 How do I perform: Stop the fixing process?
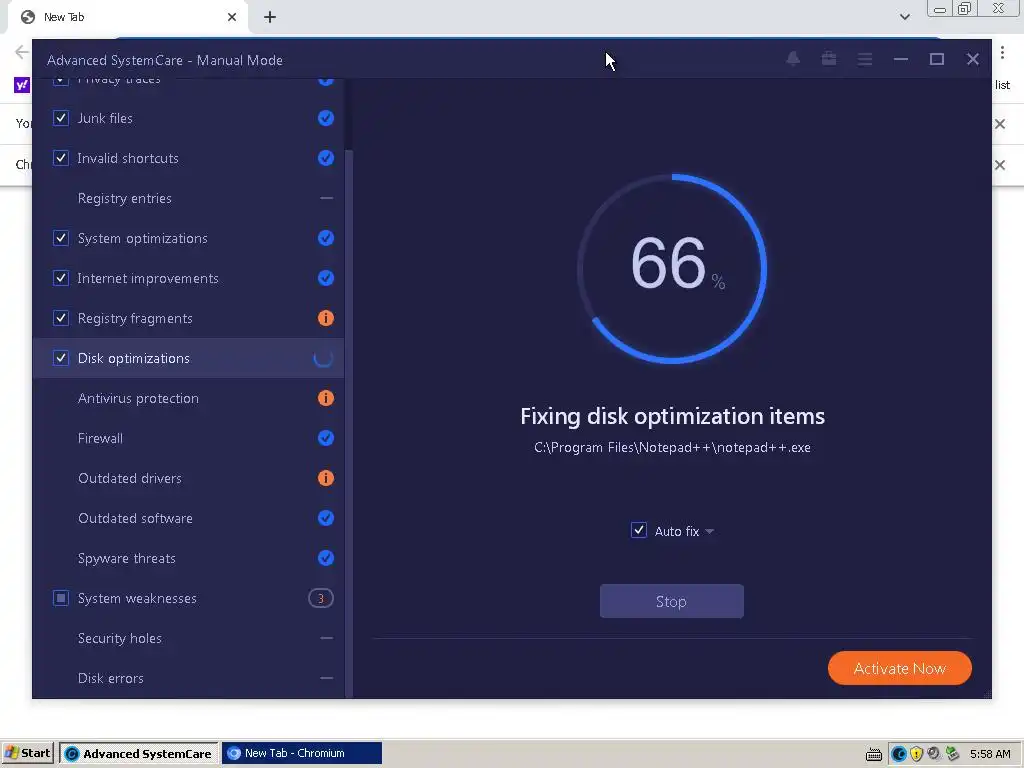coord(671,601)
